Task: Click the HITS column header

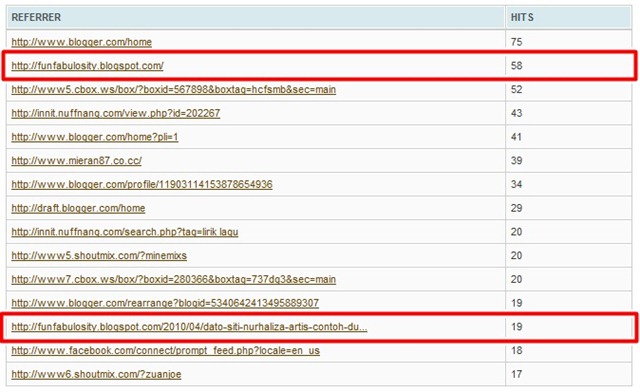Action: [x=522, y=17]
